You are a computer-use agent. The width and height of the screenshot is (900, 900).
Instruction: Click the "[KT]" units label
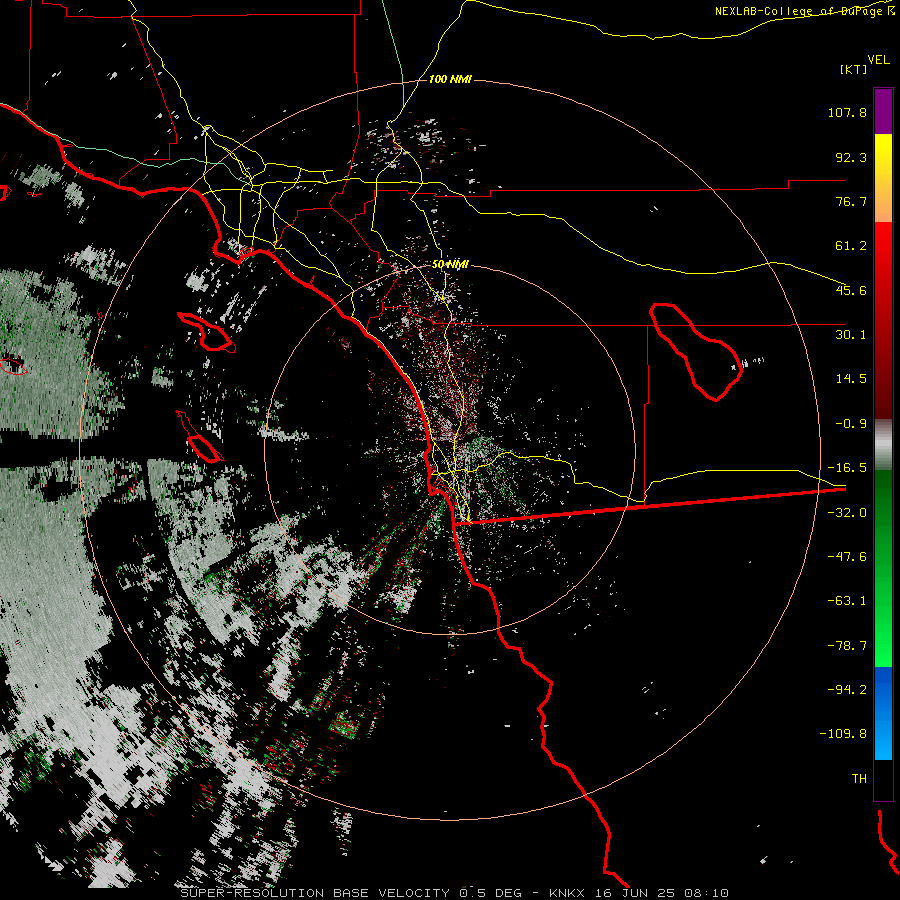[x=854, y=69]
